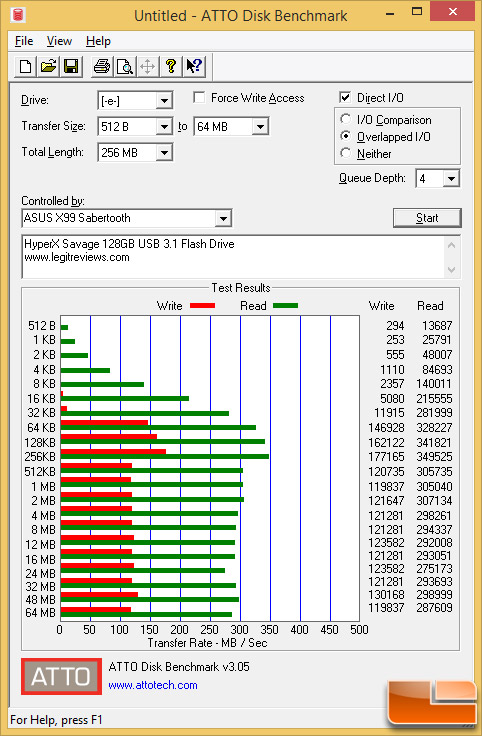Click the 2 MB read value 307134
The image size is (482, 736).
[434, 501]
